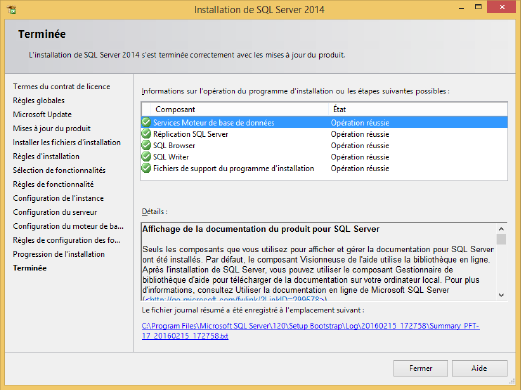Select the Services Moteur de base de données row
Image resolution: width=522 pixels, height=390 pixels.
[324, 122]
